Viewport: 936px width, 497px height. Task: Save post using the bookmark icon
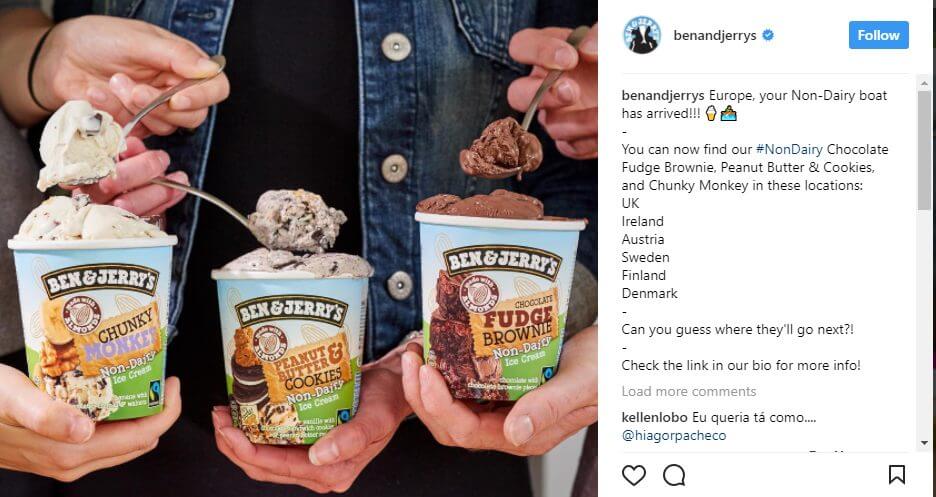click(897, 475)
